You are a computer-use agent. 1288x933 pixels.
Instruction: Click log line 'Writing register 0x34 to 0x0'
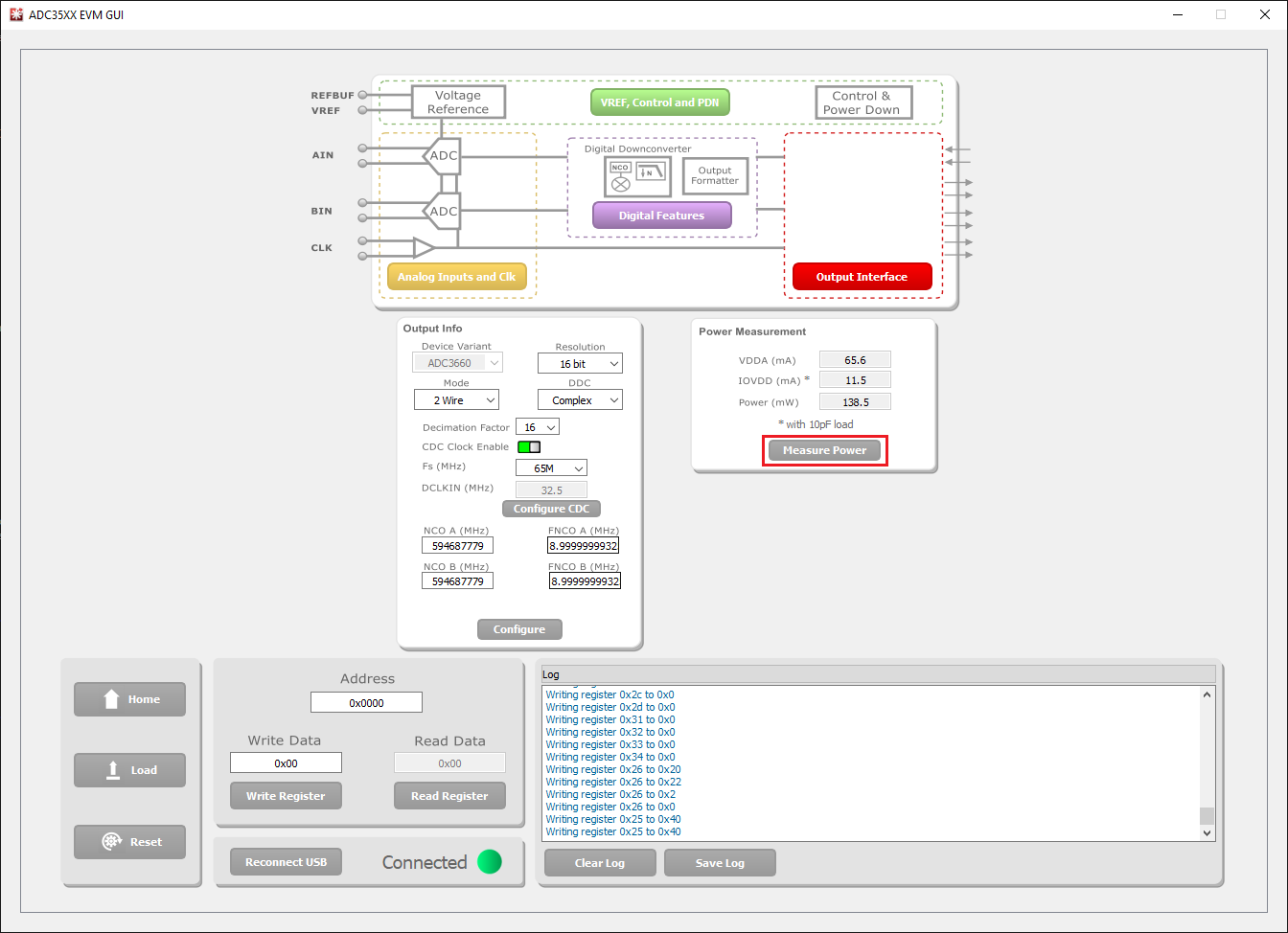tap(610, 757)
